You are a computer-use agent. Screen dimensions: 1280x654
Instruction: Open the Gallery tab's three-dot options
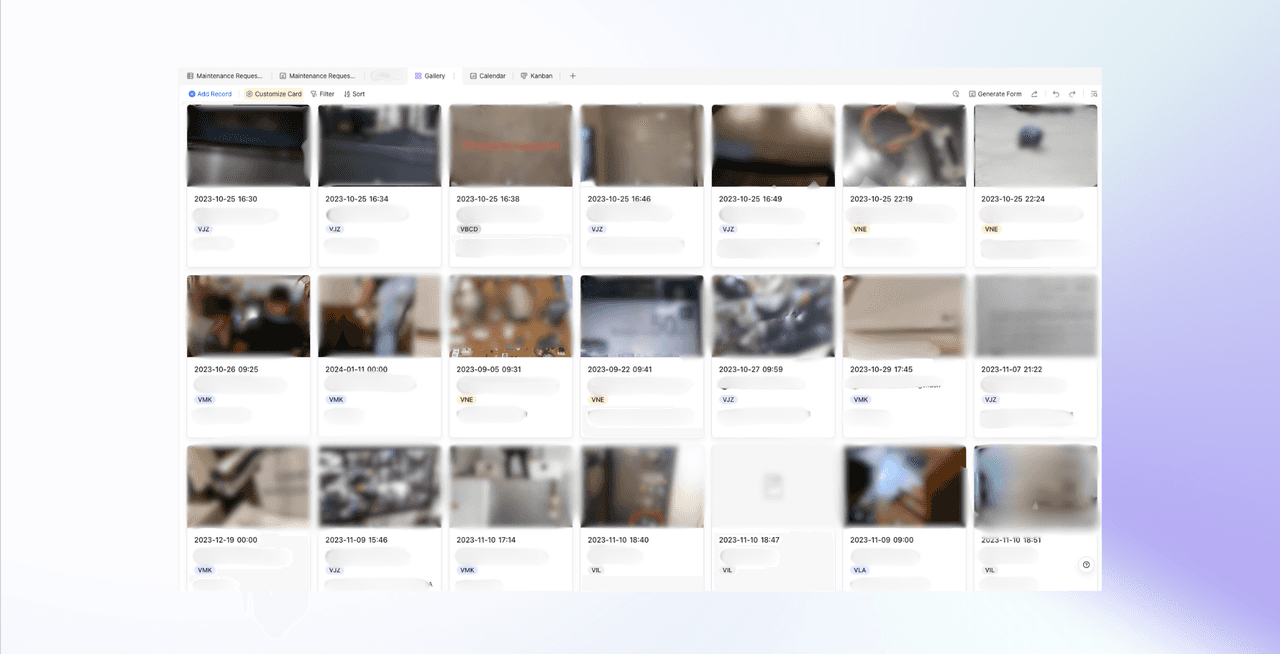(453, 76)
